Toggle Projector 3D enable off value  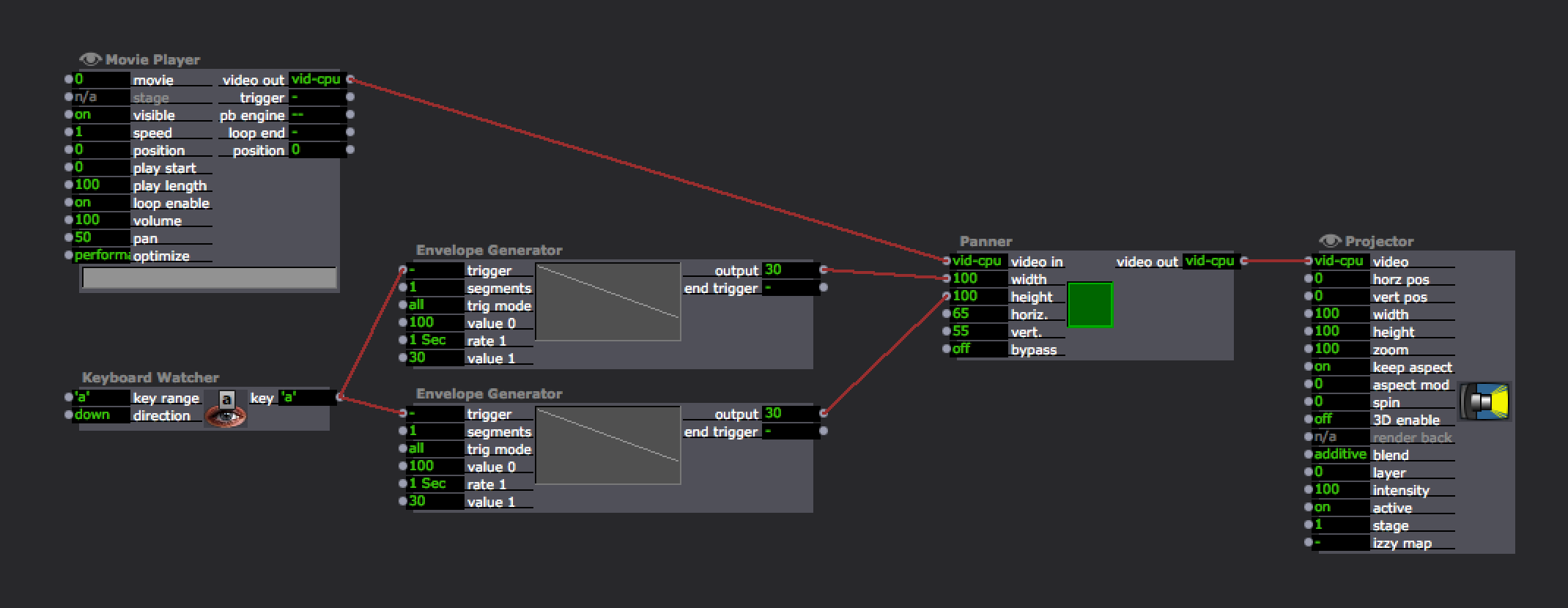pyautogui.click(x=1342, y=419)
